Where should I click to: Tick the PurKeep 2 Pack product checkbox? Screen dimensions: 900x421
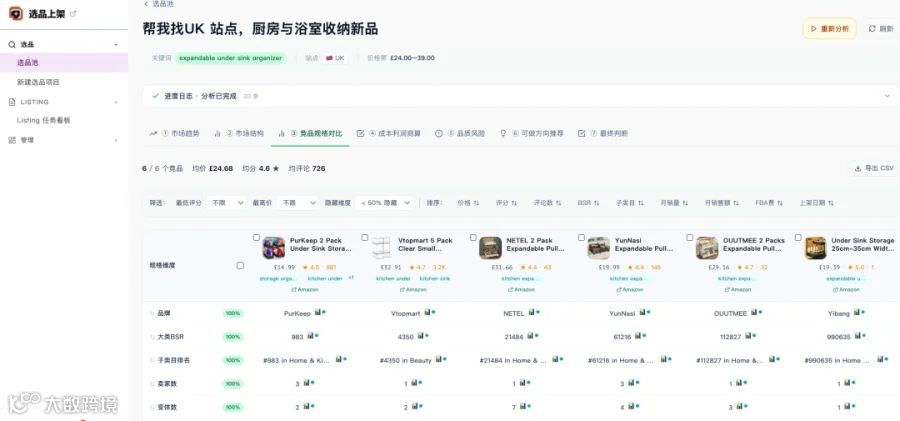257,237
